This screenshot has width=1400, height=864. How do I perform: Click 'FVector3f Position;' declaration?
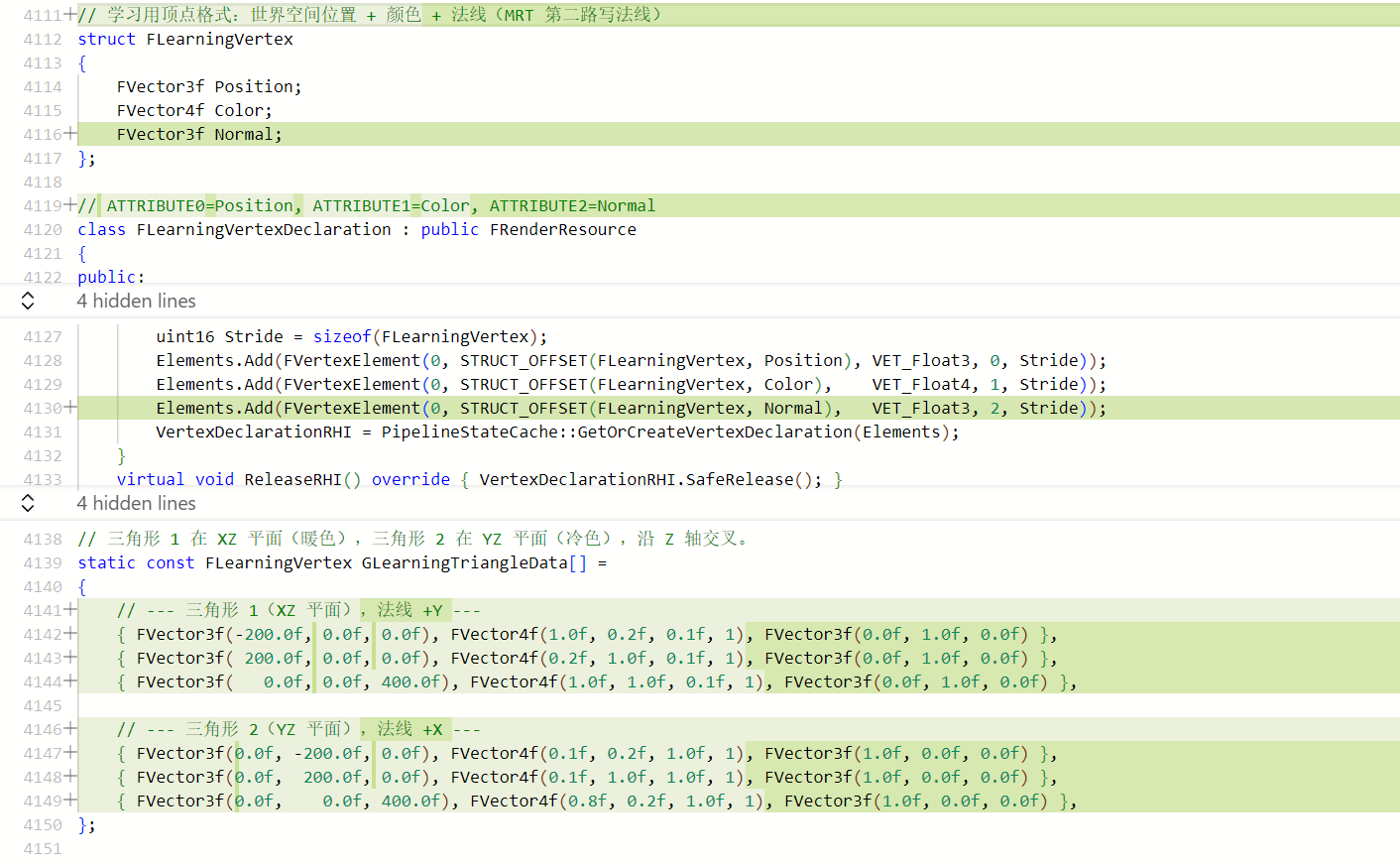(209, 86)
